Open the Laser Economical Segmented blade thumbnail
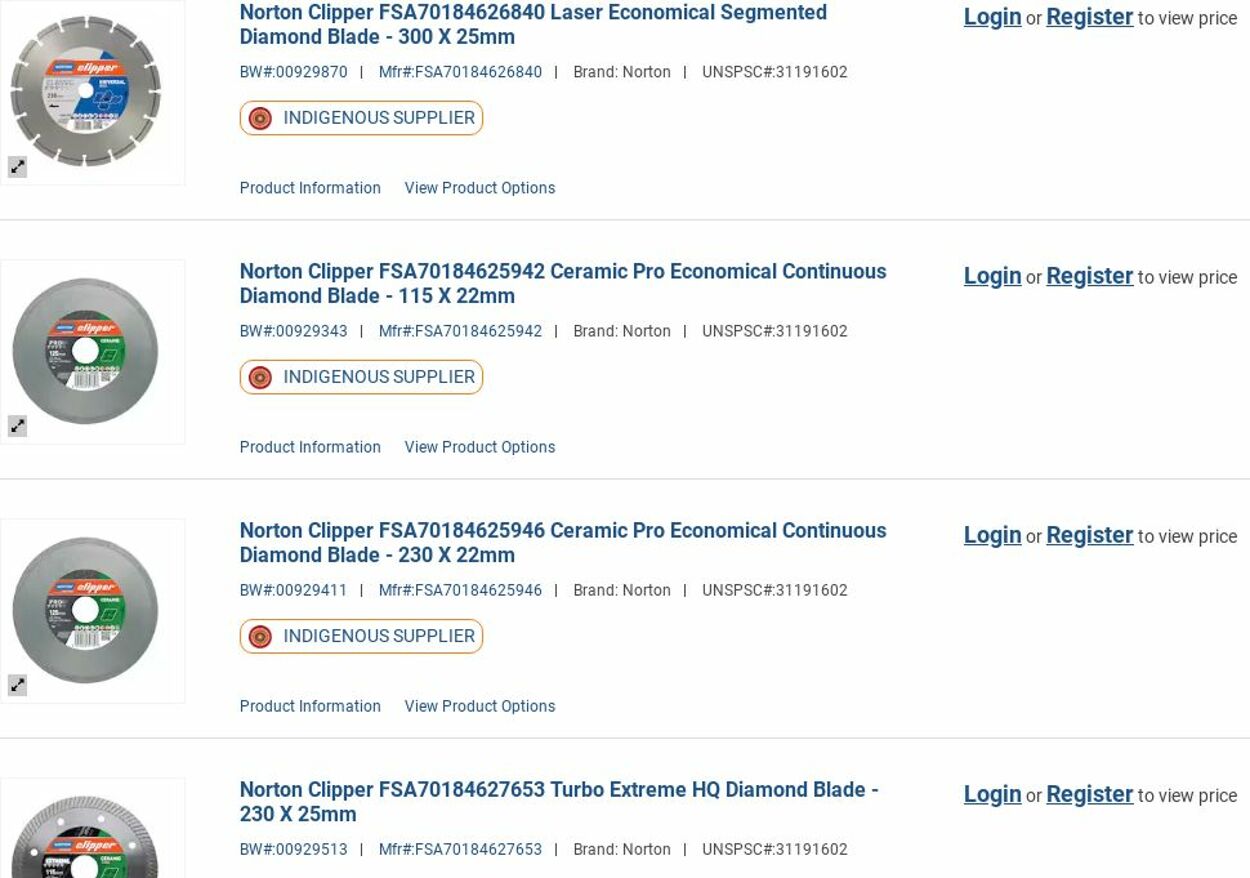Screen dimensions: 1250x878 (x=86, y=91)
